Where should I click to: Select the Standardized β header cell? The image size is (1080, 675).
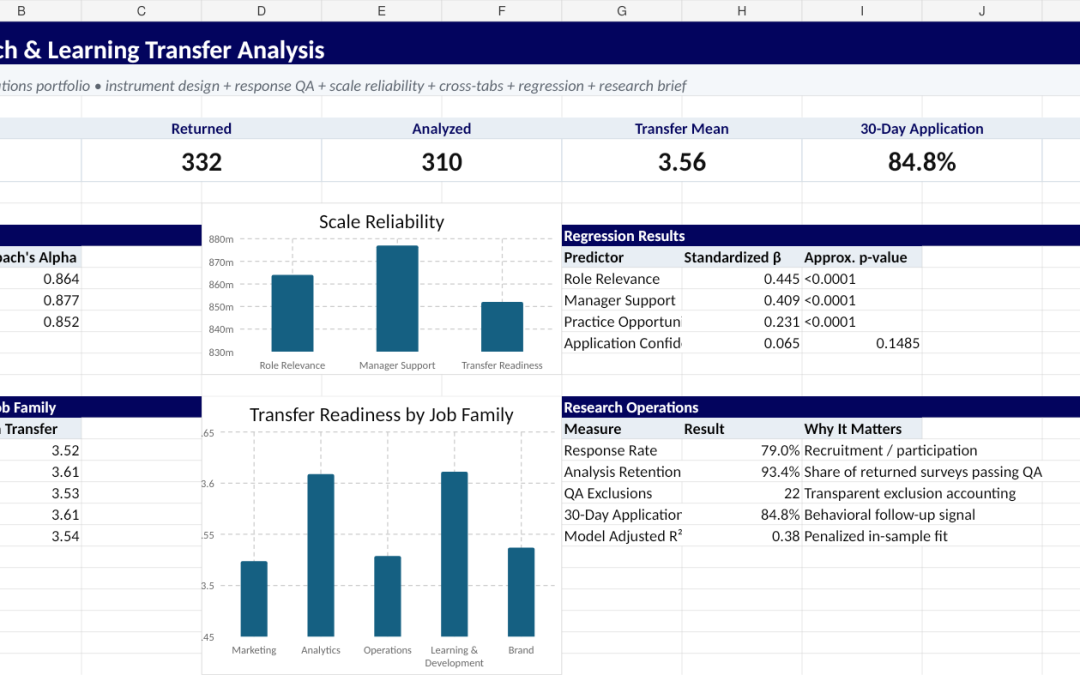[742, 258]
